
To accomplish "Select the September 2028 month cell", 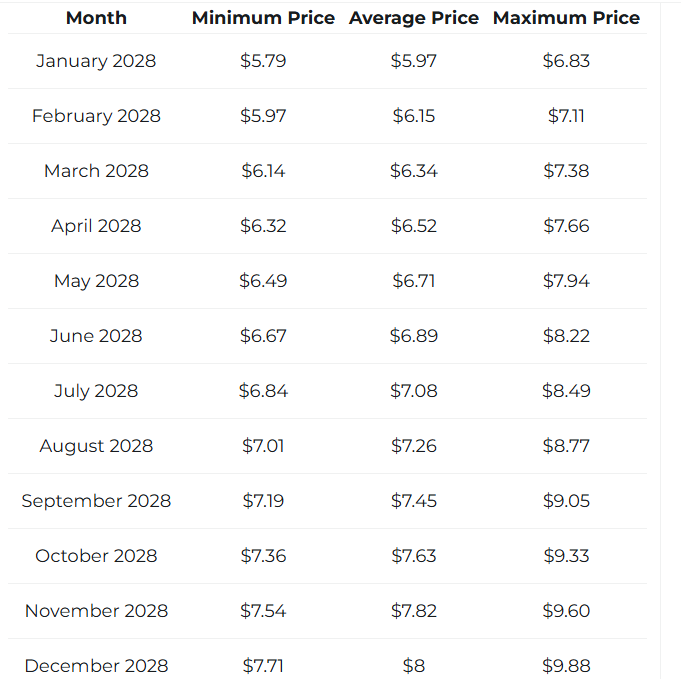I will 96,501.
